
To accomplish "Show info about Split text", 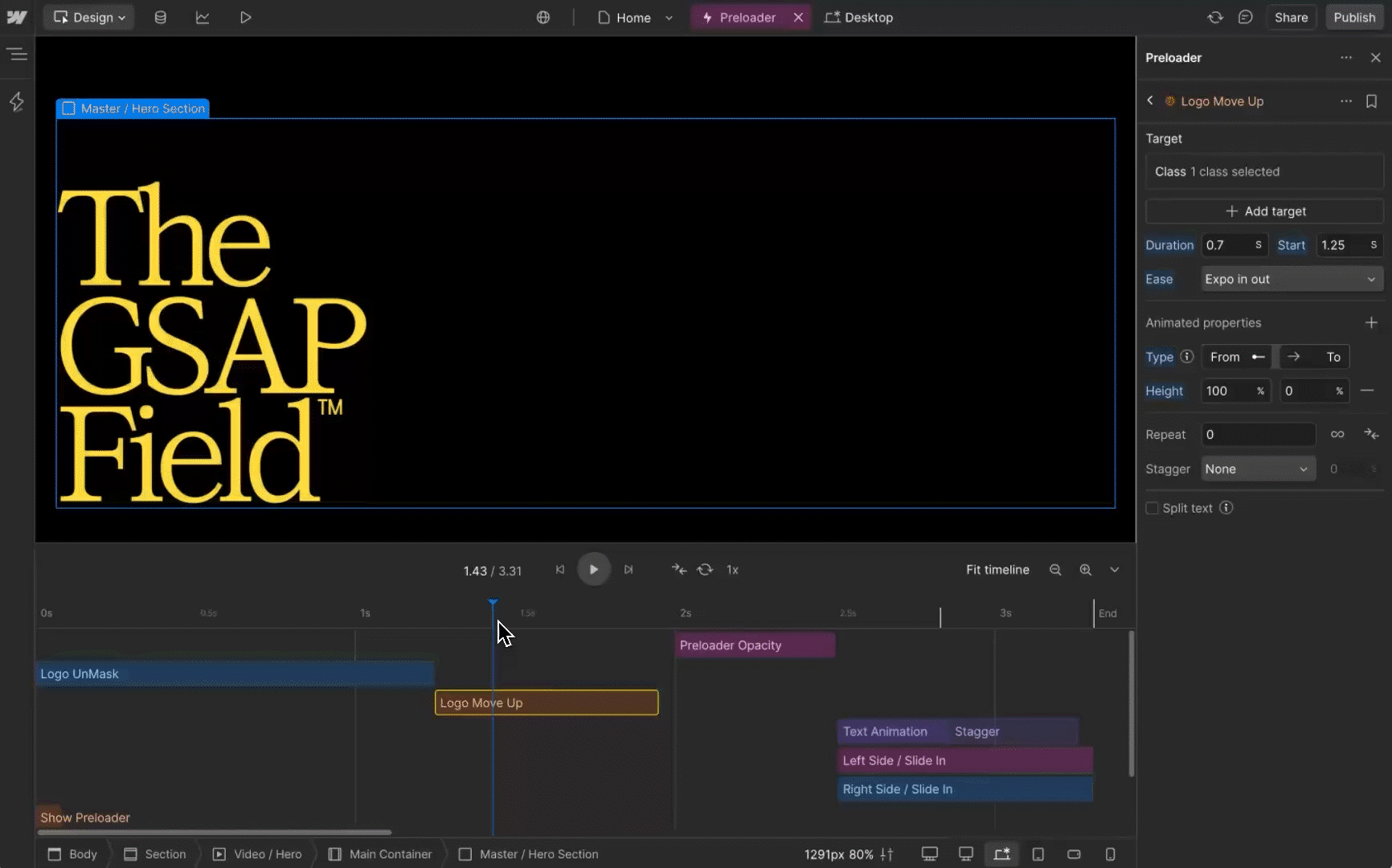I will (1226, 507).
